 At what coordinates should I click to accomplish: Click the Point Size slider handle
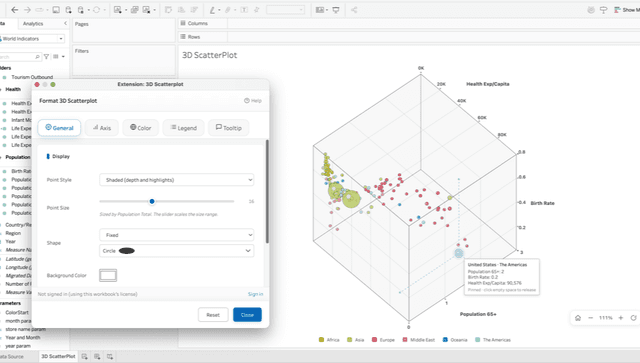[152, 201]
